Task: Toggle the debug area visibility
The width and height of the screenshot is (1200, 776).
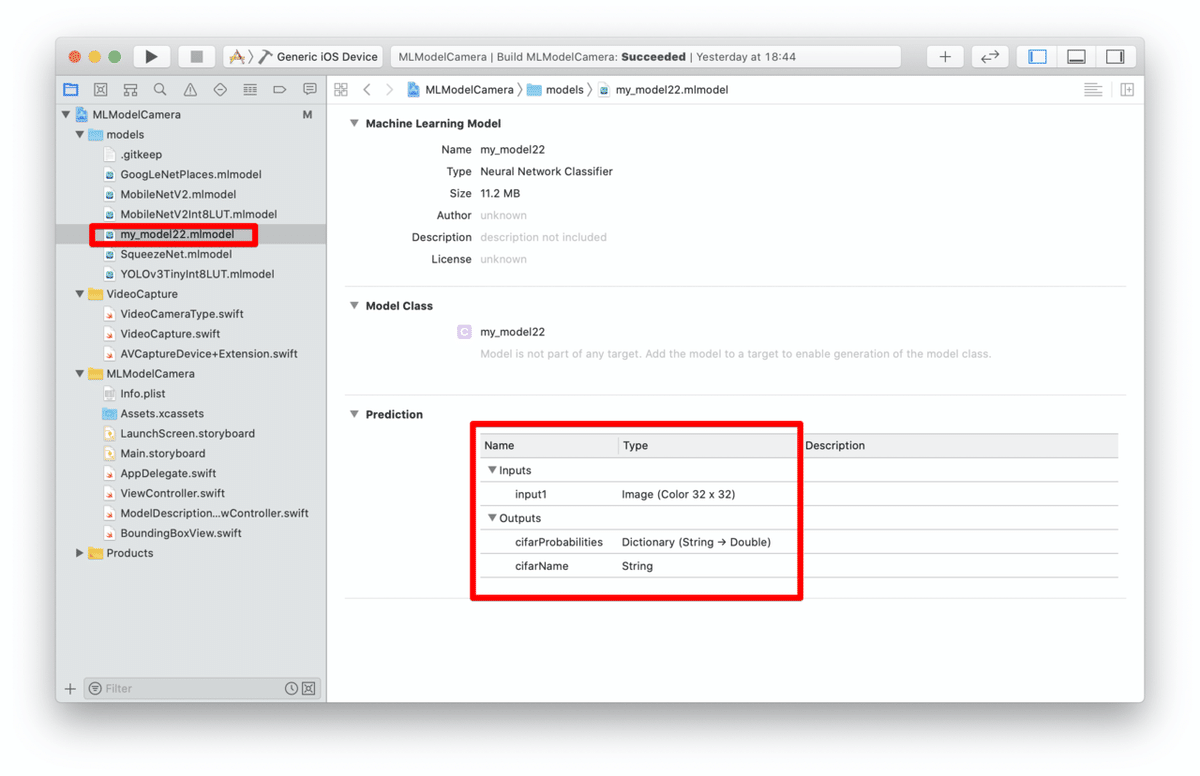Action: [x=1076, y=57]
